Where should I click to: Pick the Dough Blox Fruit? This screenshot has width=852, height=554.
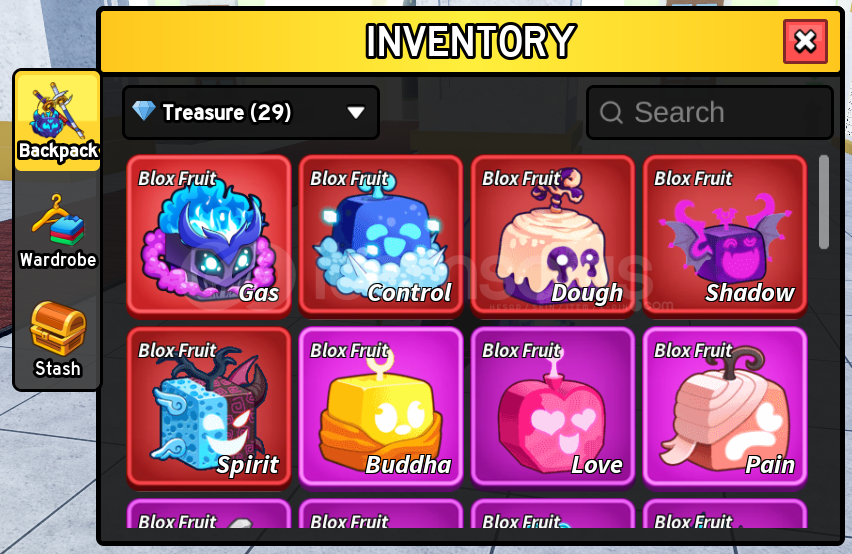coord(553,236)
